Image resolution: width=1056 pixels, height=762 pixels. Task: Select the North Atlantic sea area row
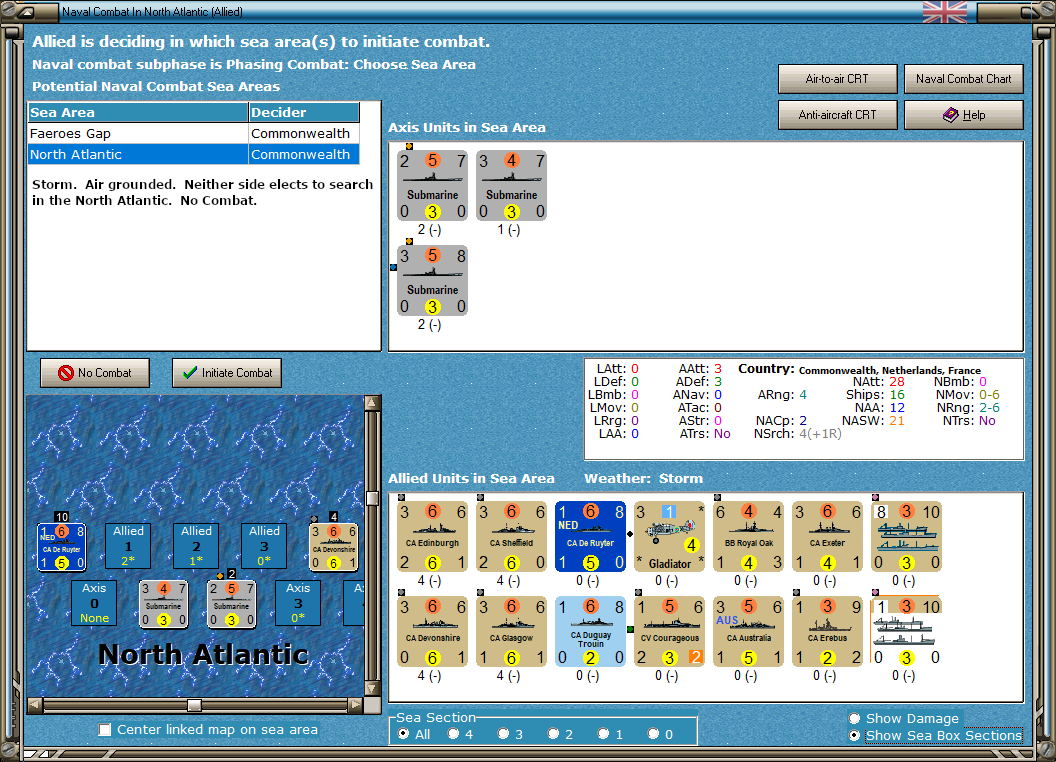click(194, 154)
